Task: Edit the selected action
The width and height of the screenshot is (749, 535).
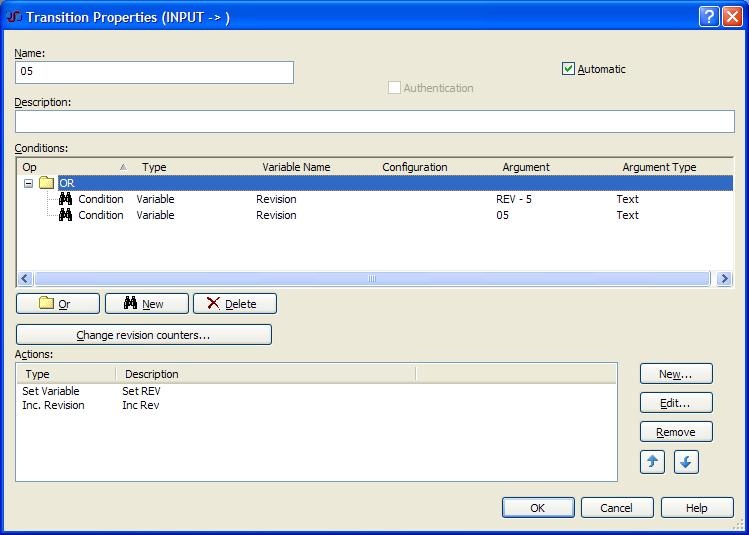Action: 676,403
